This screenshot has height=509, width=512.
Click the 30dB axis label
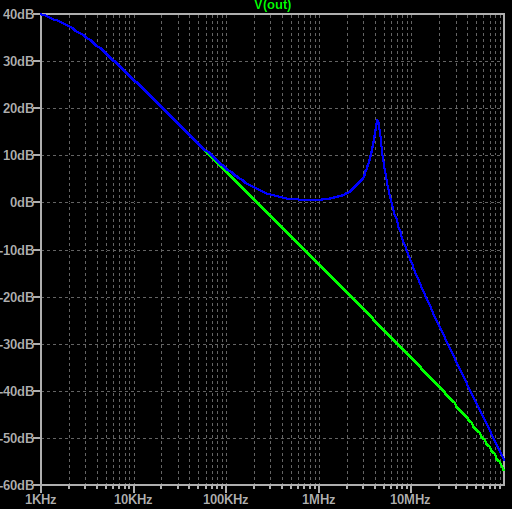[18, 61]
